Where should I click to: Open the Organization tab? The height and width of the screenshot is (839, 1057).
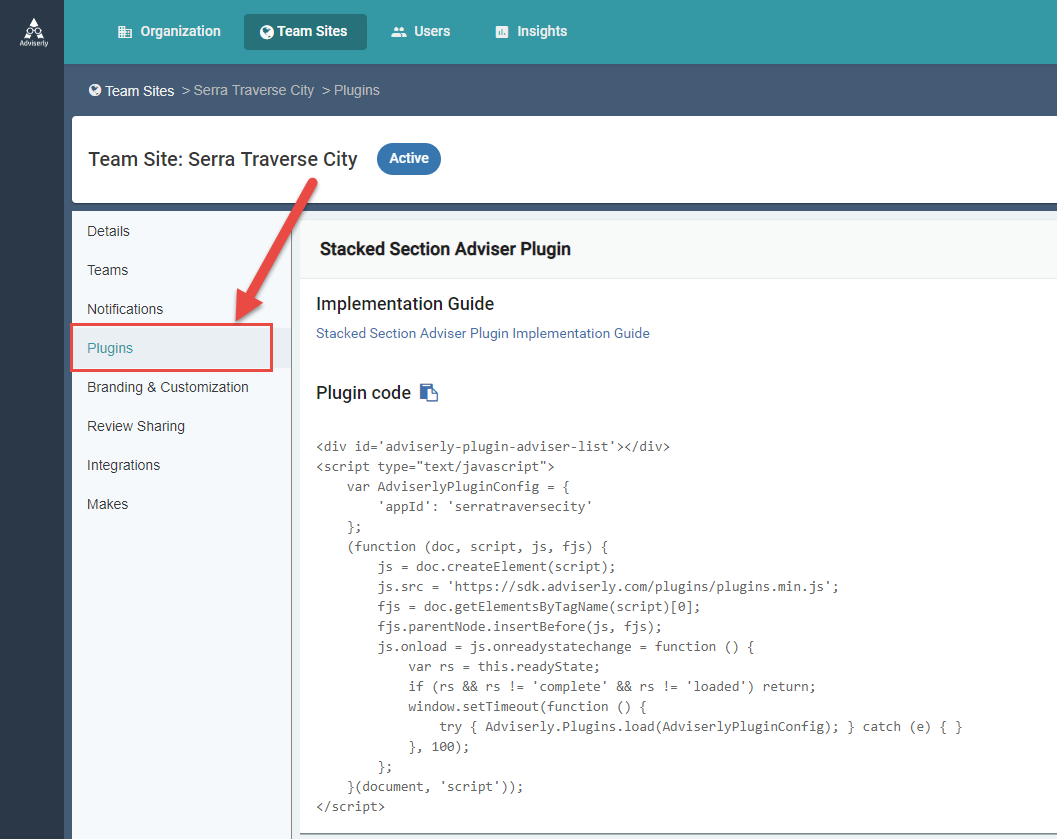(x=169, y=32)
